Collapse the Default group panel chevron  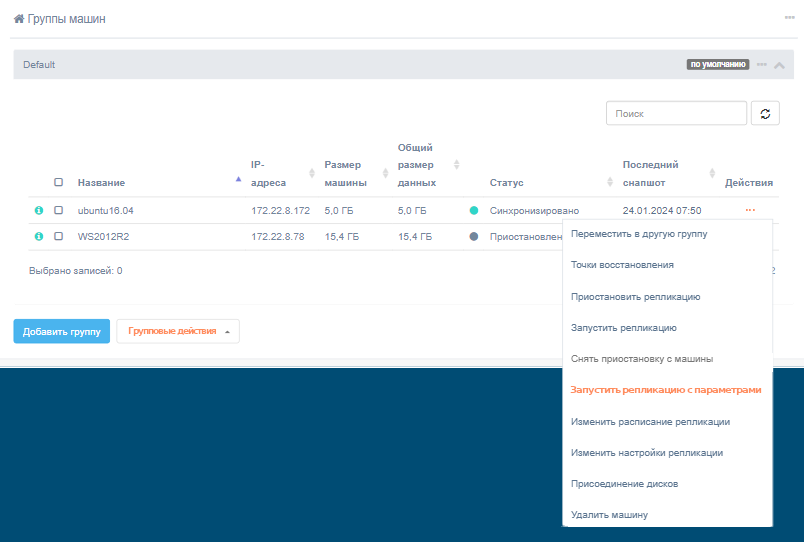[x=780, y=65]
